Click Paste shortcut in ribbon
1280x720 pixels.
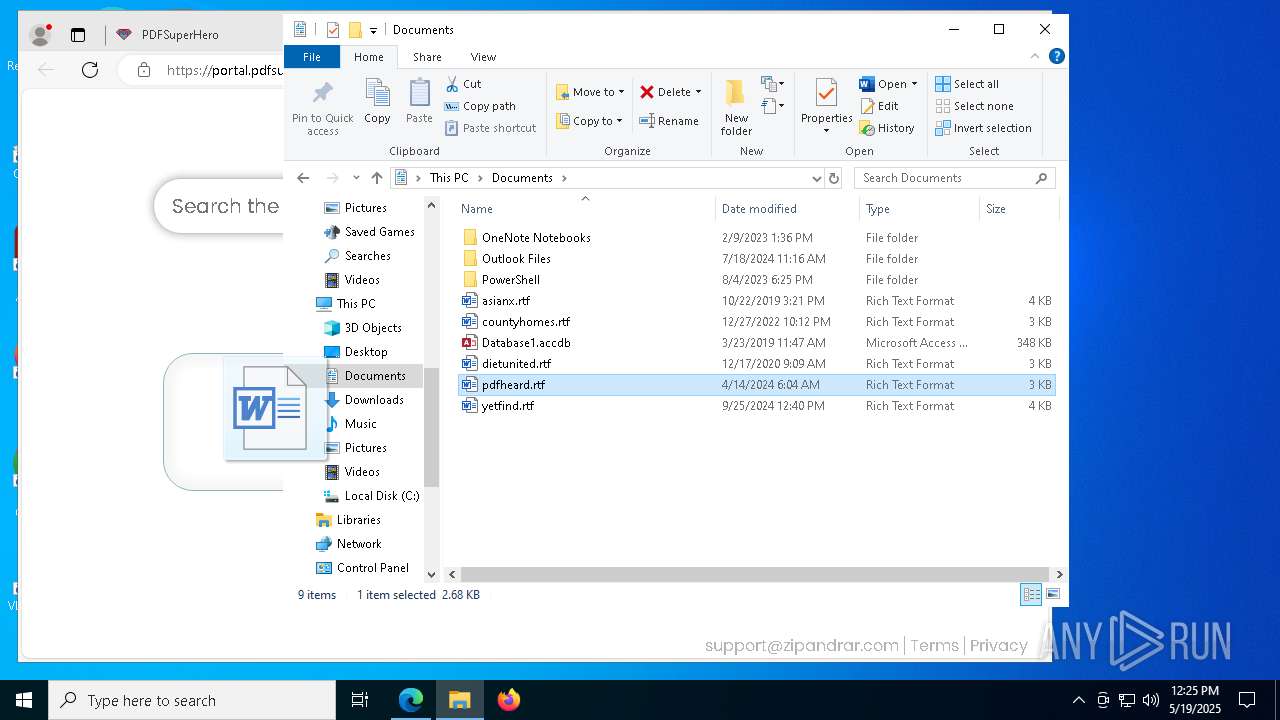(490, 128)
